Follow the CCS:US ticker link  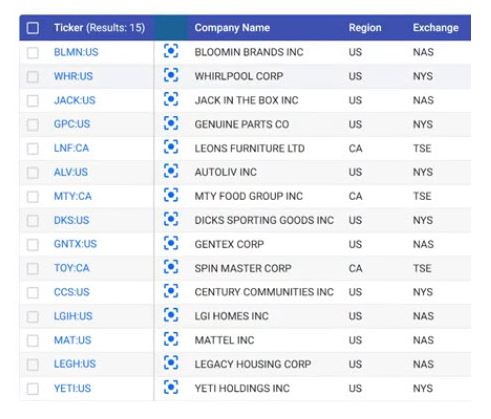pyautogui.click(x=72, y=292)
